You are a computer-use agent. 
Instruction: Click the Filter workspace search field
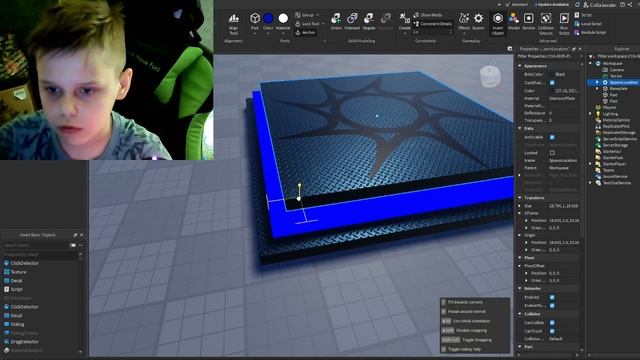pos(616,56)
